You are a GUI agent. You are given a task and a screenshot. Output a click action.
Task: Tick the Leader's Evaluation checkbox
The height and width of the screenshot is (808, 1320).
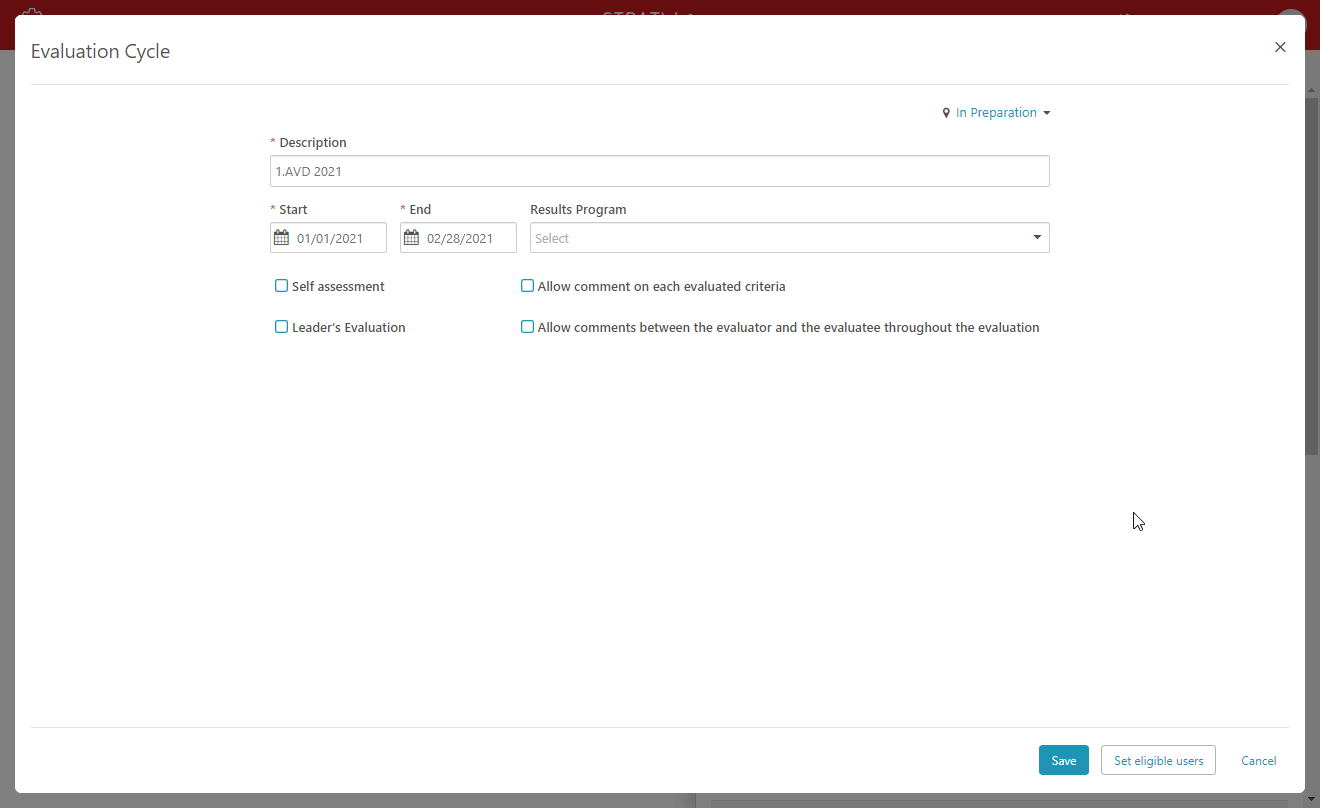click(x=281, y=327)
